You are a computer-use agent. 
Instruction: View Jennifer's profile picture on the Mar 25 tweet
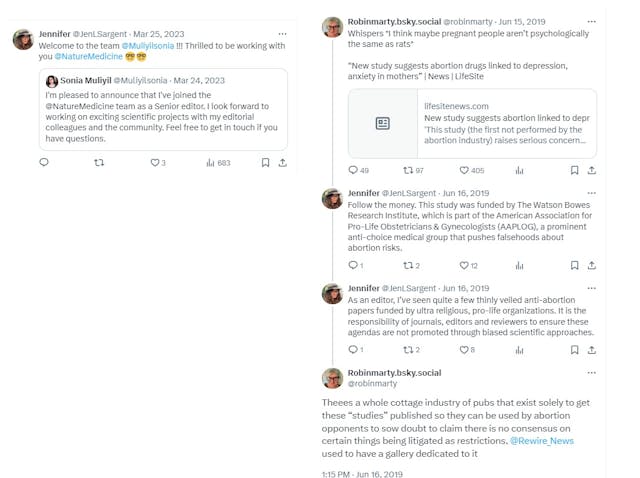tap(23, 40)
